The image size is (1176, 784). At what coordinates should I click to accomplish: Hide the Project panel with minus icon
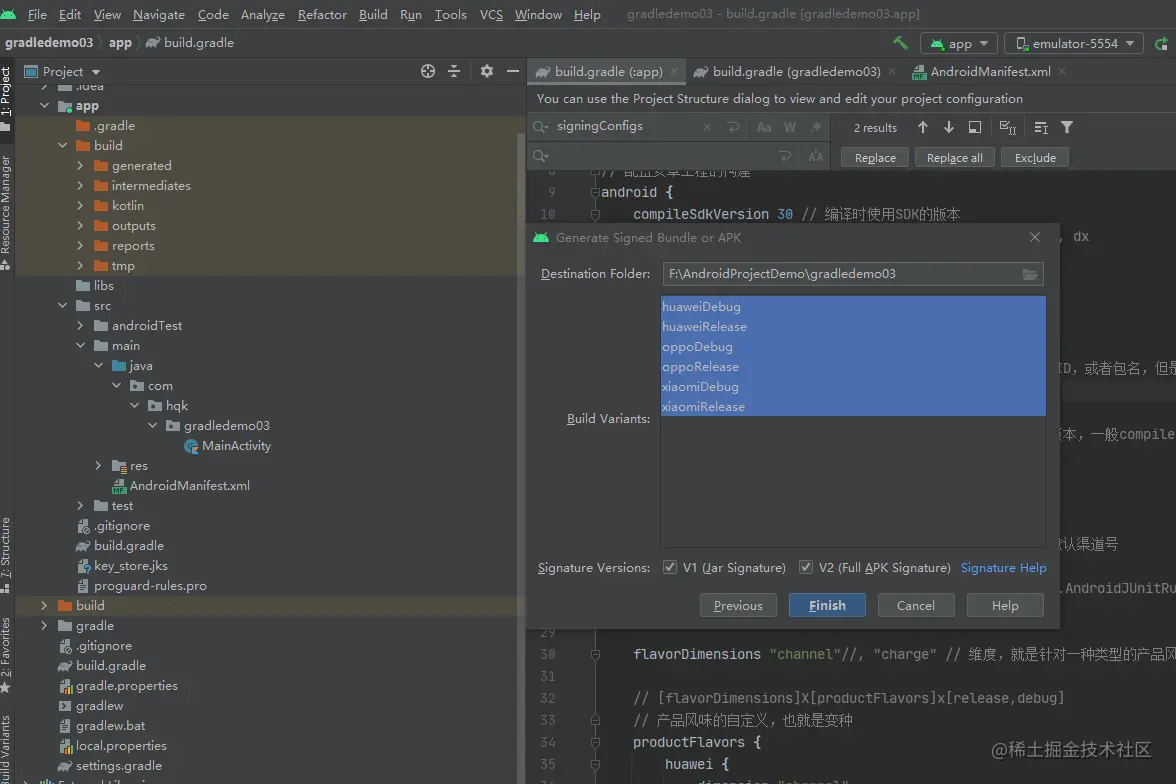pyautogui.click(x=513, y=71)
